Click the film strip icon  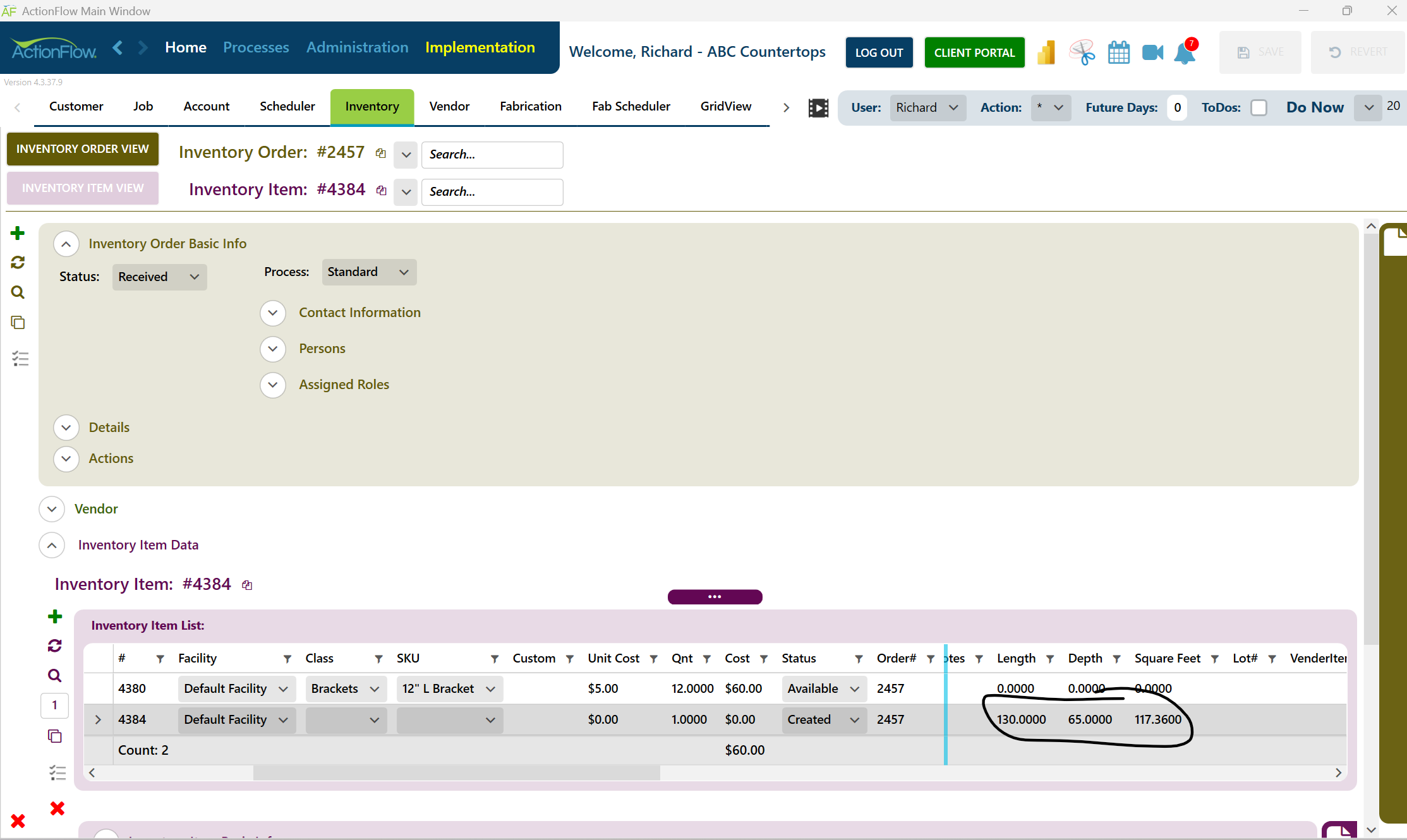click(818, 108)
